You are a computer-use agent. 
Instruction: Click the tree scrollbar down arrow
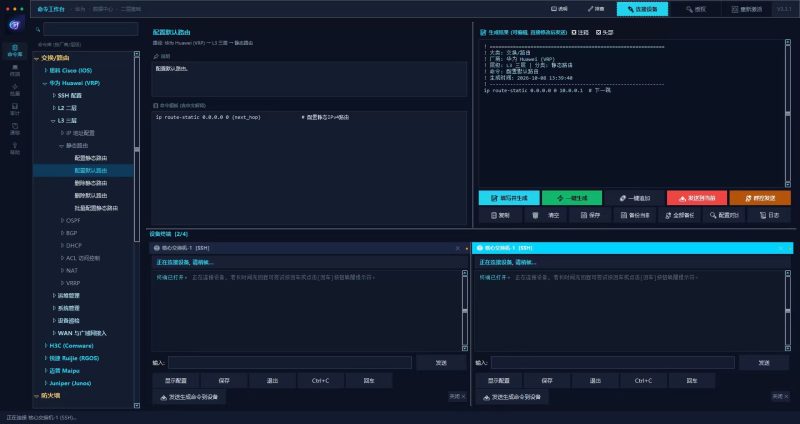click(x=137, y=406)
